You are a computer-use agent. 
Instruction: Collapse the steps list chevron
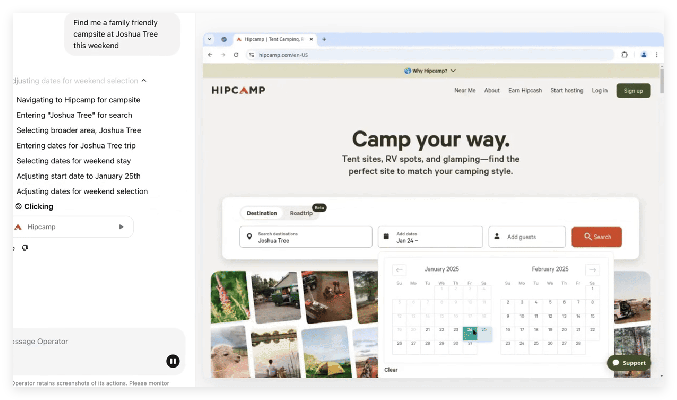click(144, 81)
